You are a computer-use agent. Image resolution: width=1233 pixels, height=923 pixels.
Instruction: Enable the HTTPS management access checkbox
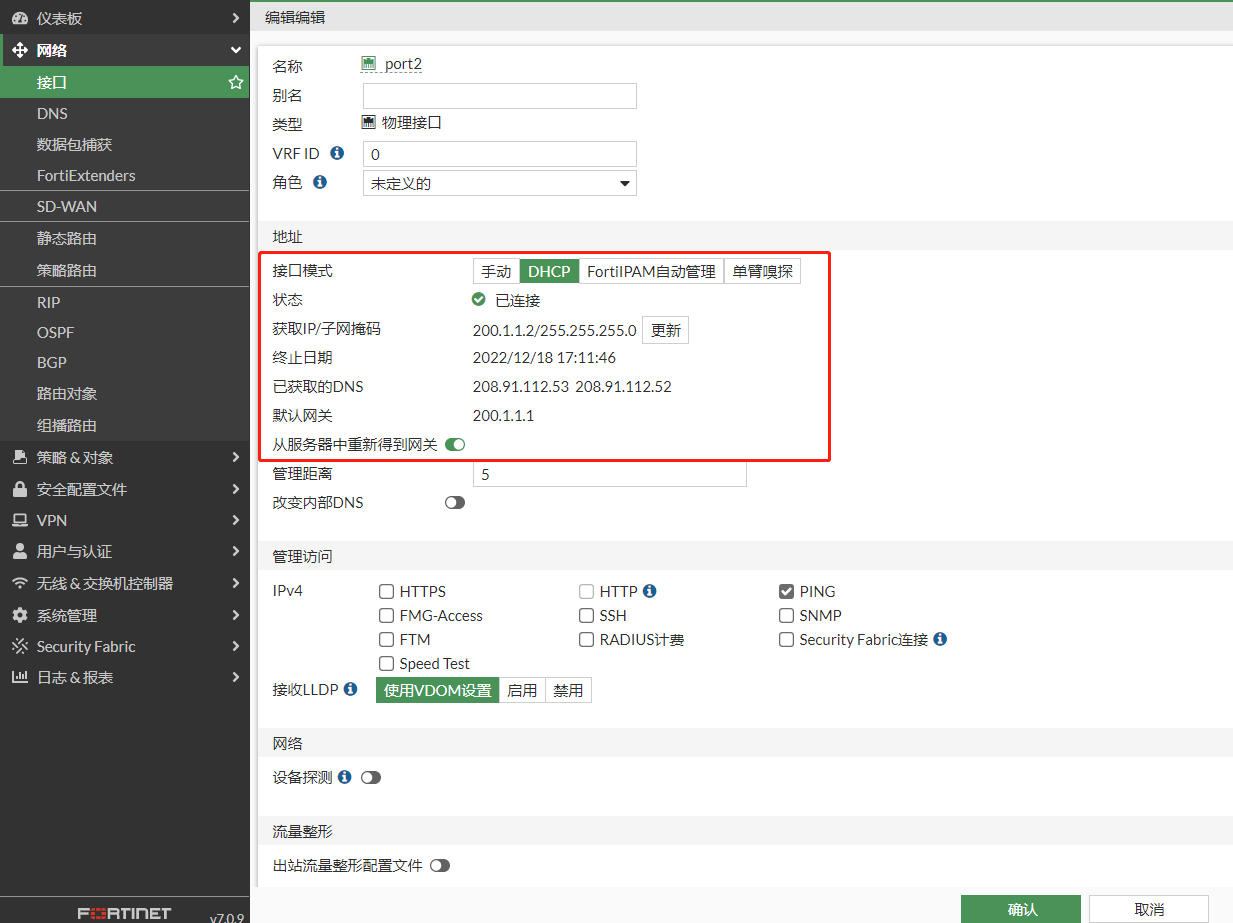387,592
